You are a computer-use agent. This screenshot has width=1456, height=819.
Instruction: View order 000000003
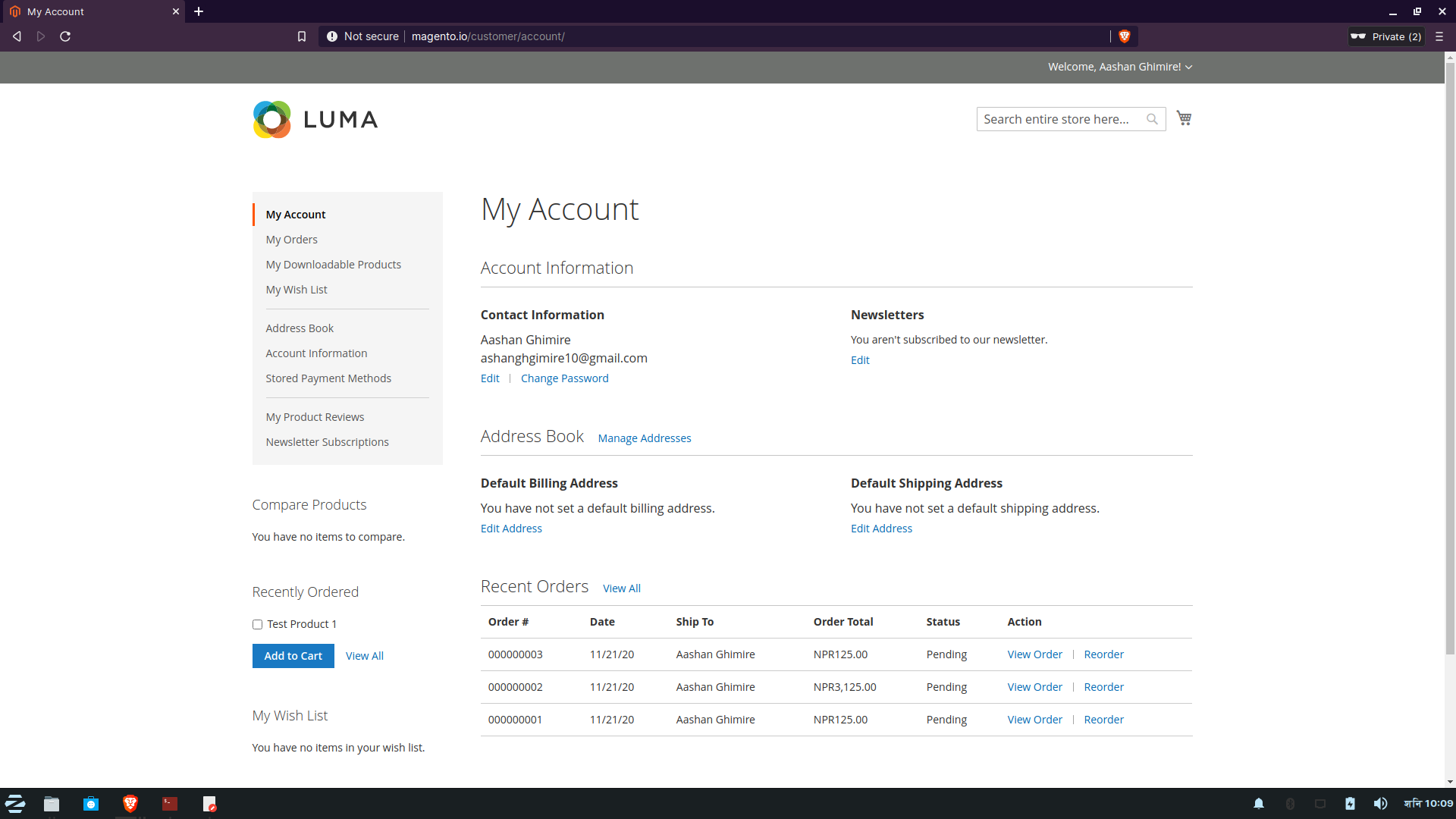(x=1034, y=654)
